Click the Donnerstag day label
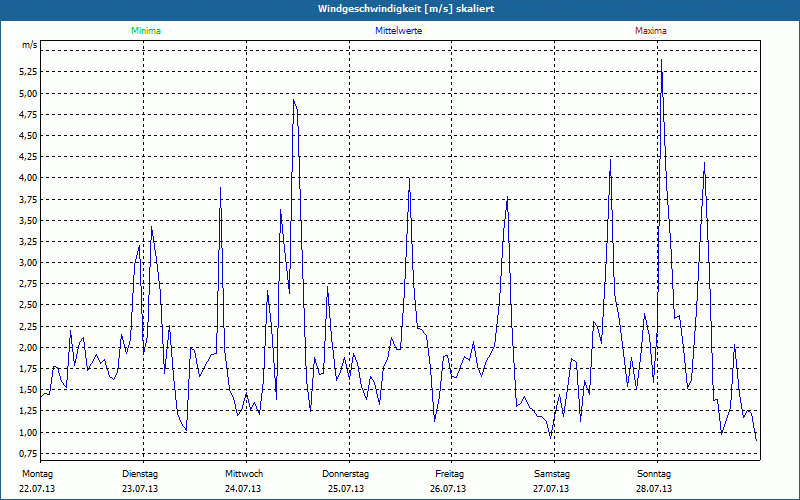This screenshot has width=800, height=500. point(345,474)
